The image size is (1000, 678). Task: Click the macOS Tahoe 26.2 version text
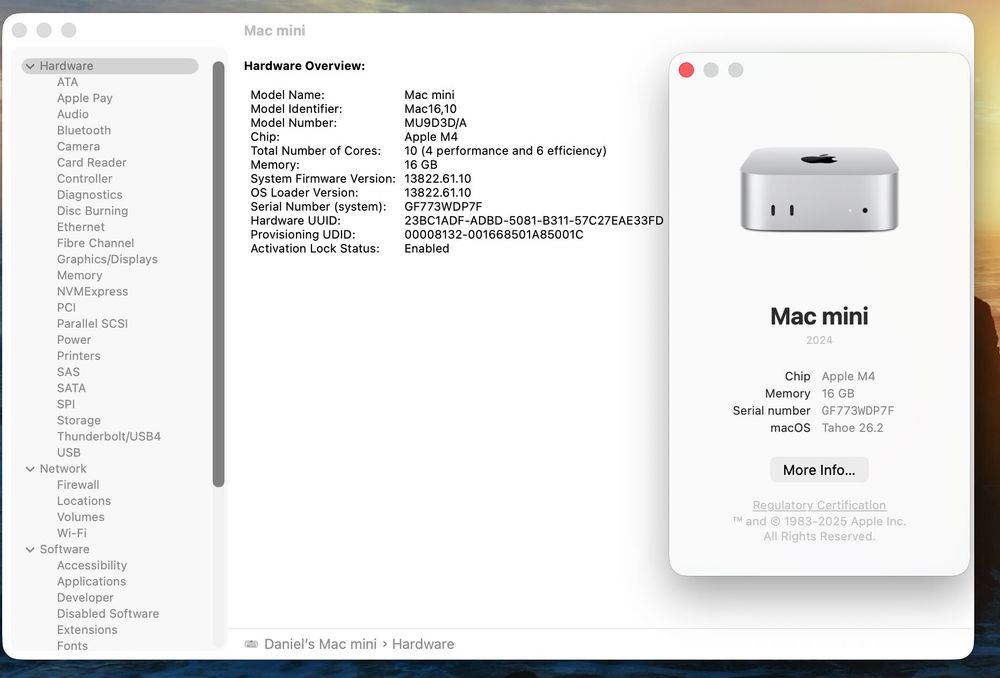pos(852,428)
